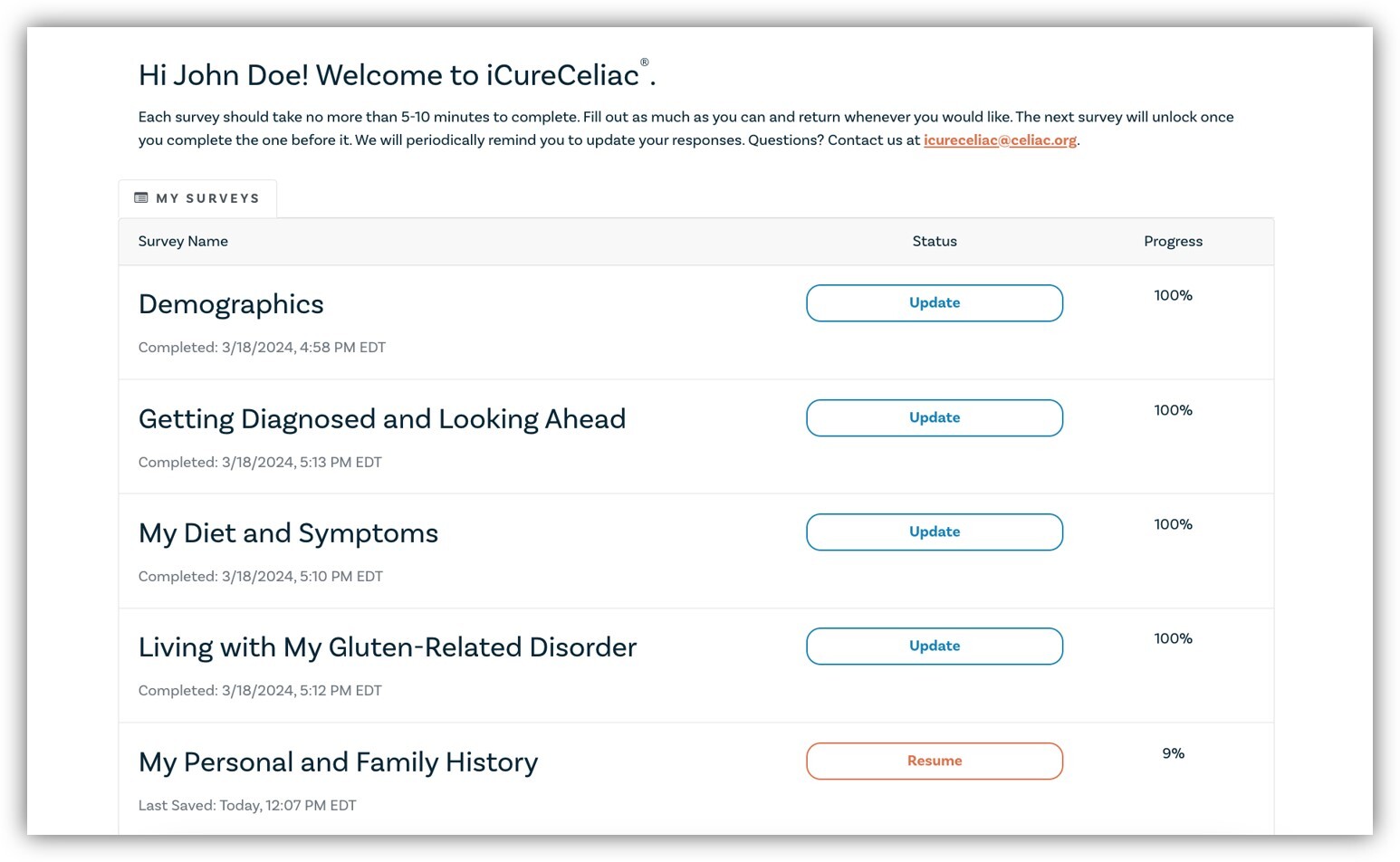
Task: Update Living with My Gluten-Related Disorder survey
Action: (x=934, y=646)
